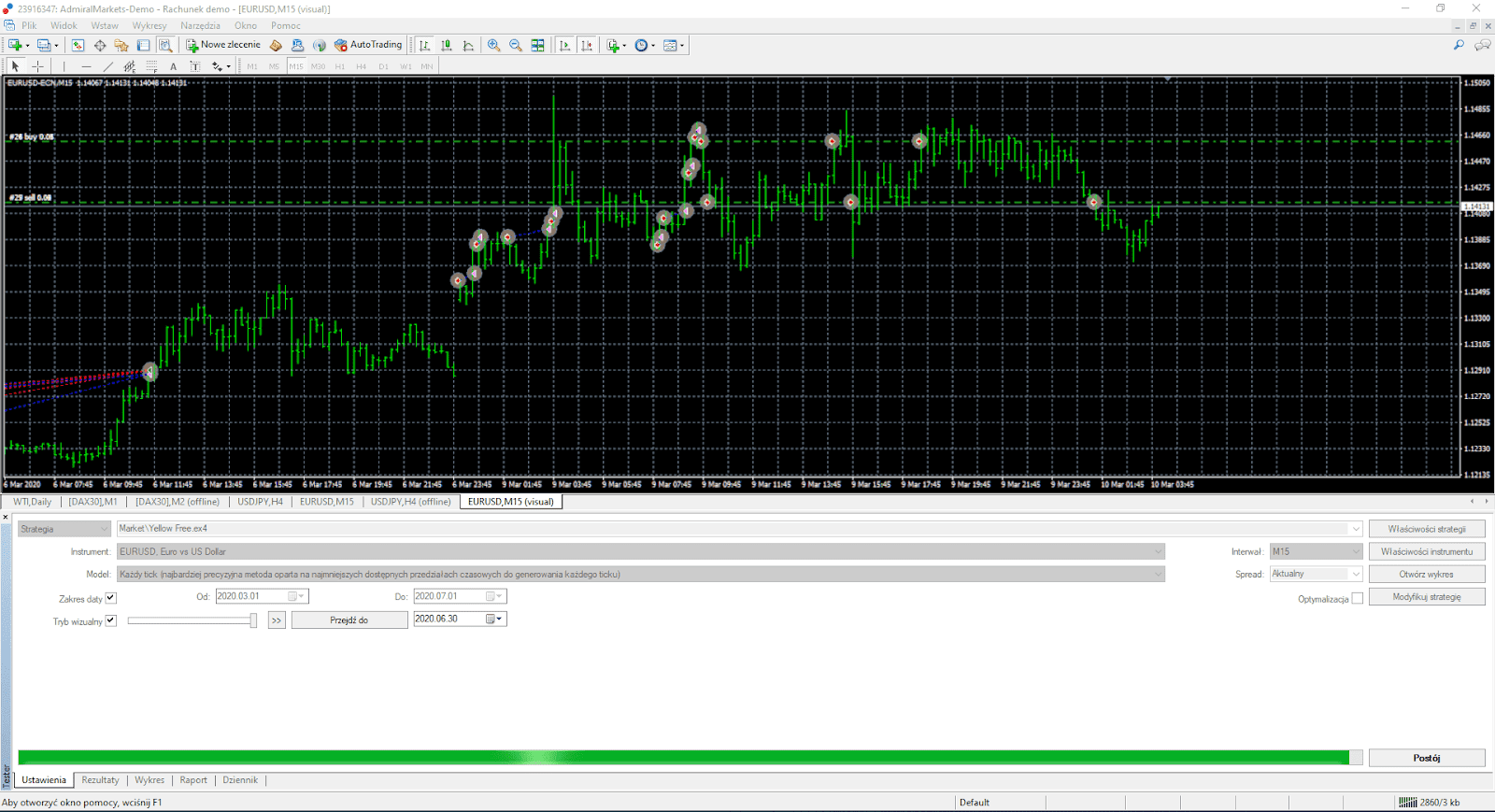The height and width of the screenshot is (812, 1495).
Task: Select H4 timeframe button
Action: point(361,66)
